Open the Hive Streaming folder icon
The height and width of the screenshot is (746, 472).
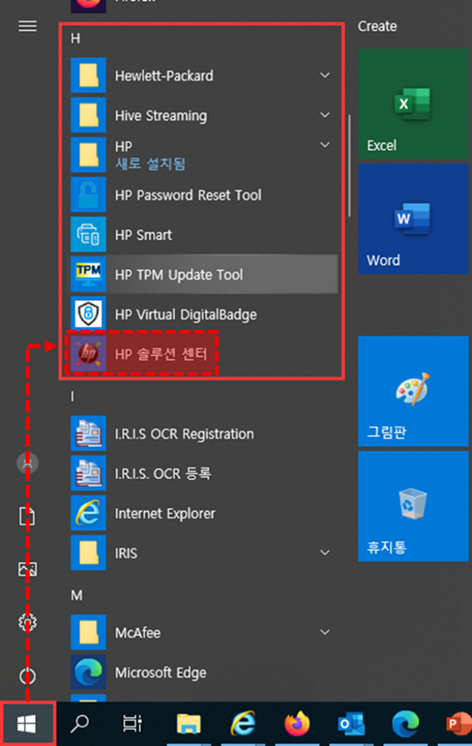coord(88,115)
